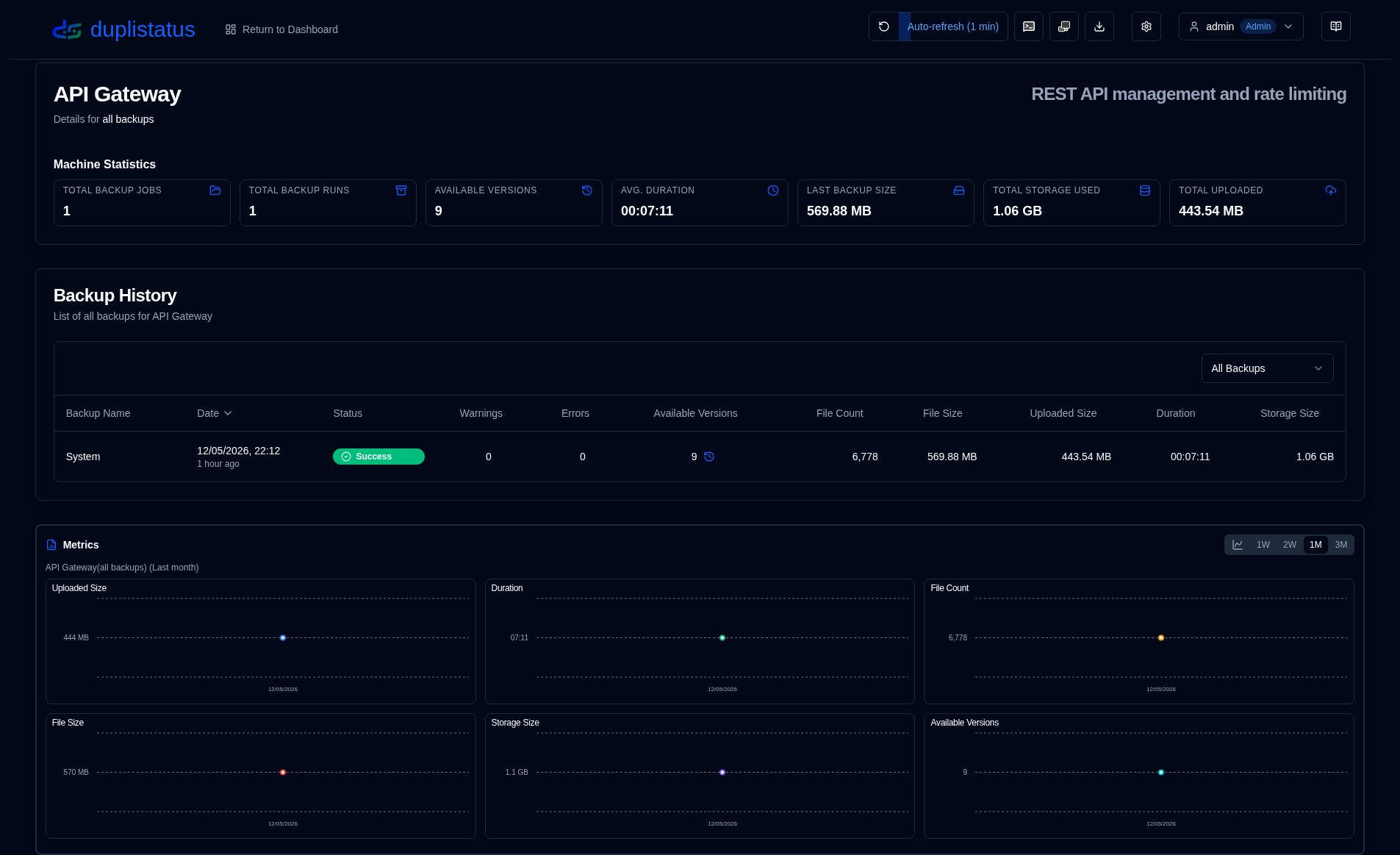
Task: Toggle Auto-refresh (1 min)
Action: point(953,26)
